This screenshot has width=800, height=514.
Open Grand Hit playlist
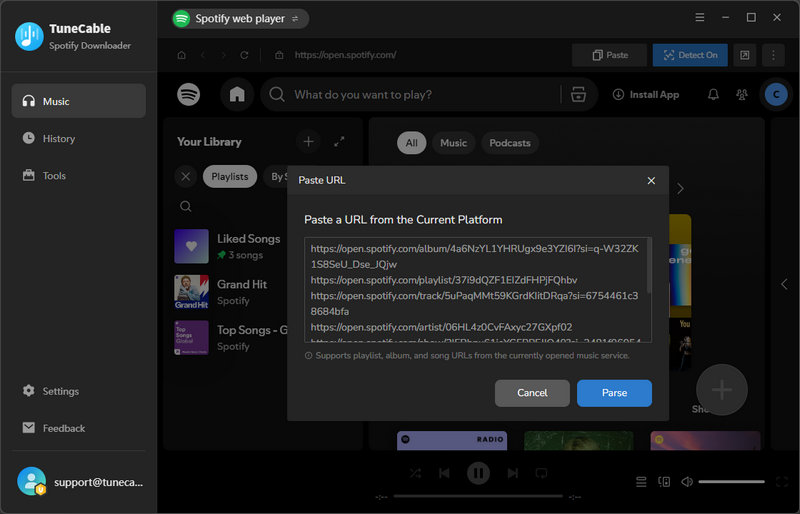tap(231, 292)
